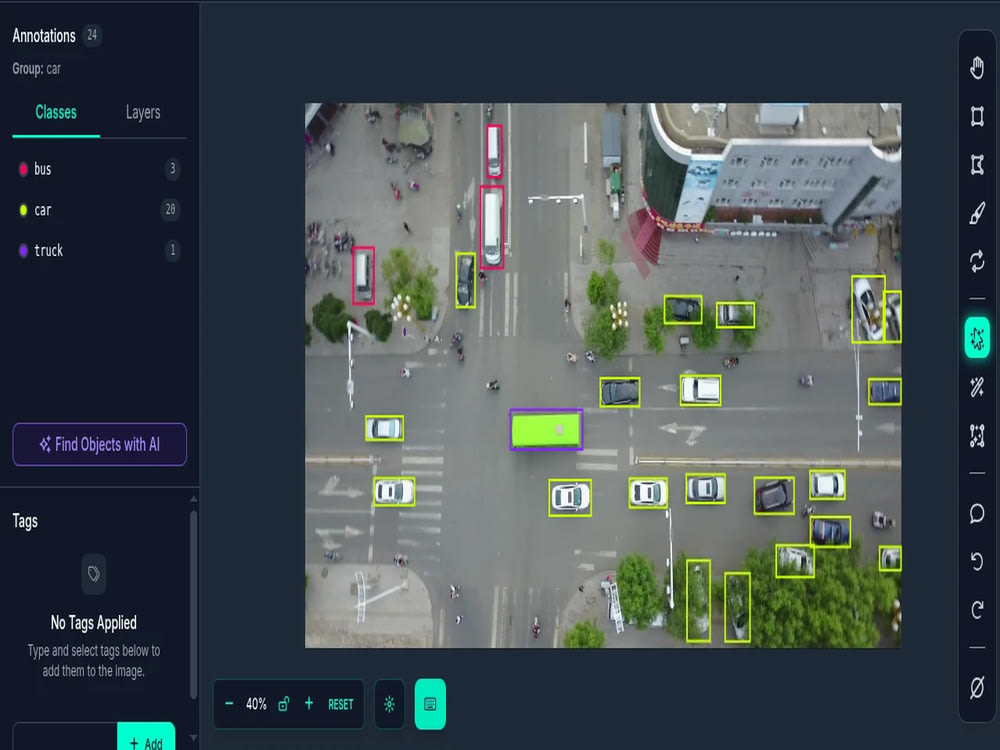Click the Annotations count badge 24
1000x750 pixels.
[92, 35]
